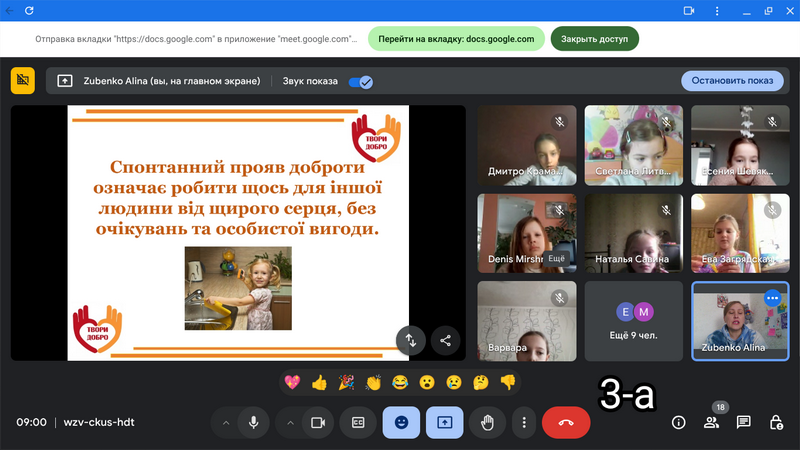Open host controls lock icon
The width and height of the screenshot is (800, 450).
[x=776, y=422]
